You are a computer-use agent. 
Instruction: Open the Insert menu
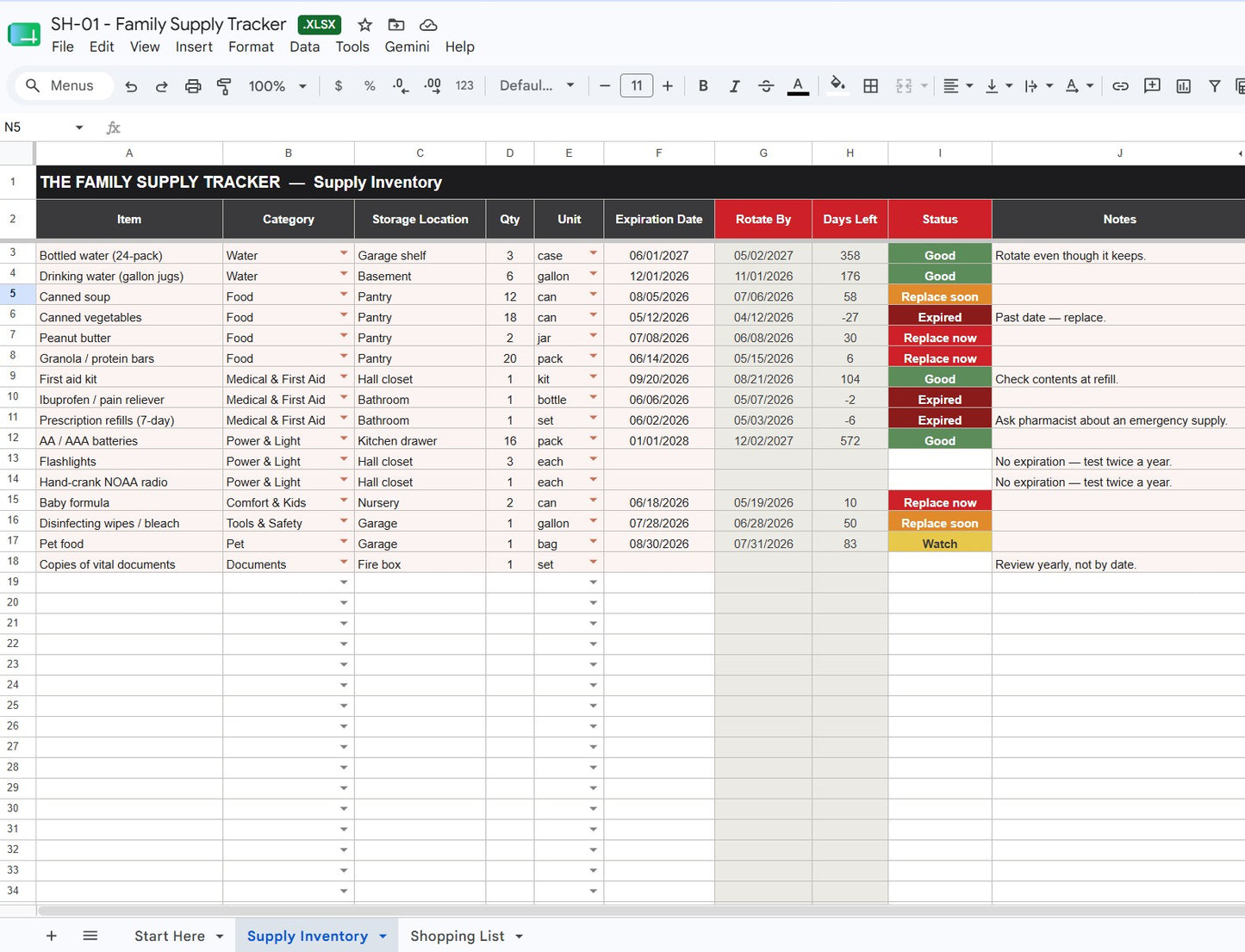pyautogui.click(x=194, y=47)
